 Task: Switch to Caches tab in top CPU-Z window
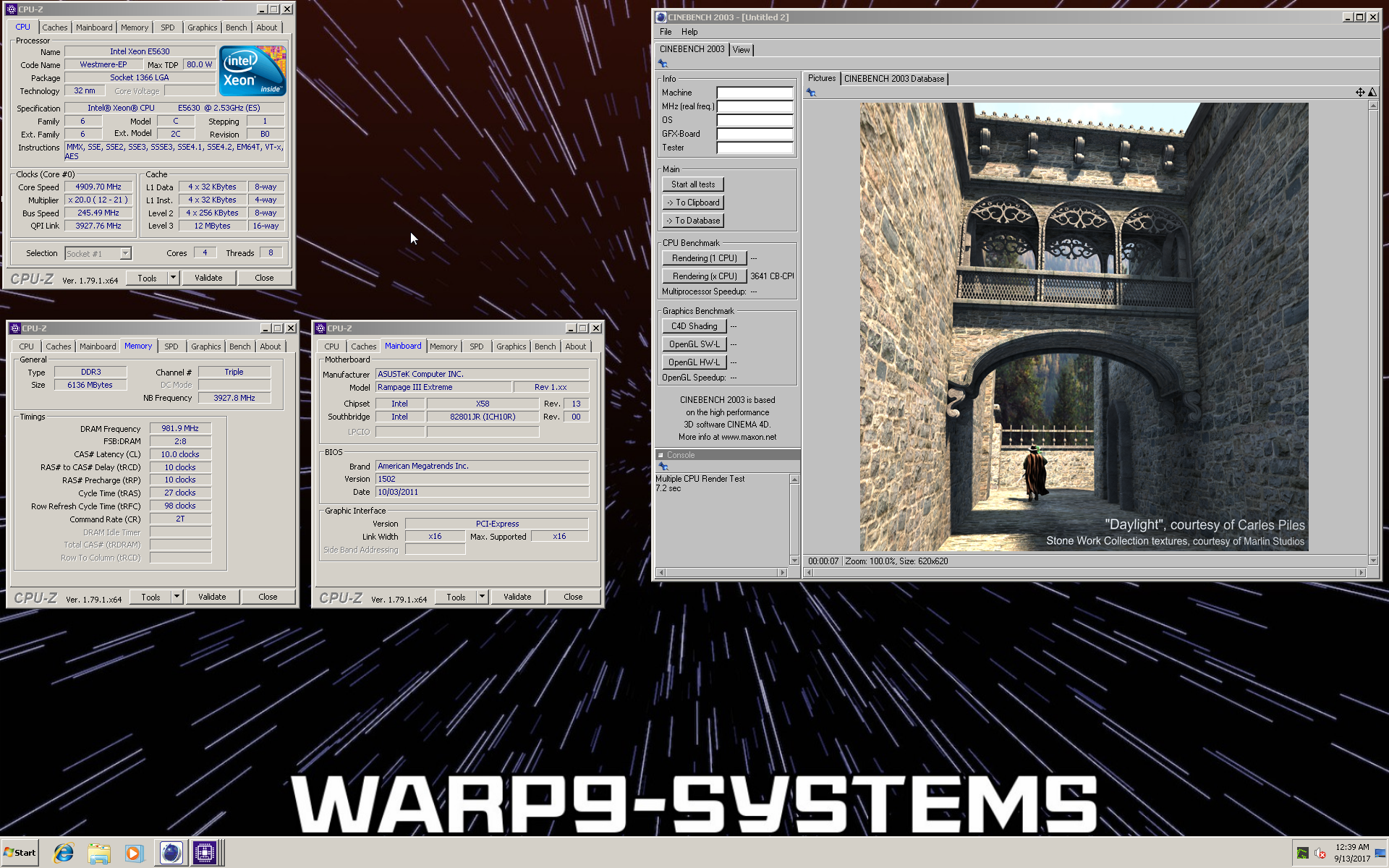point(55,27)
